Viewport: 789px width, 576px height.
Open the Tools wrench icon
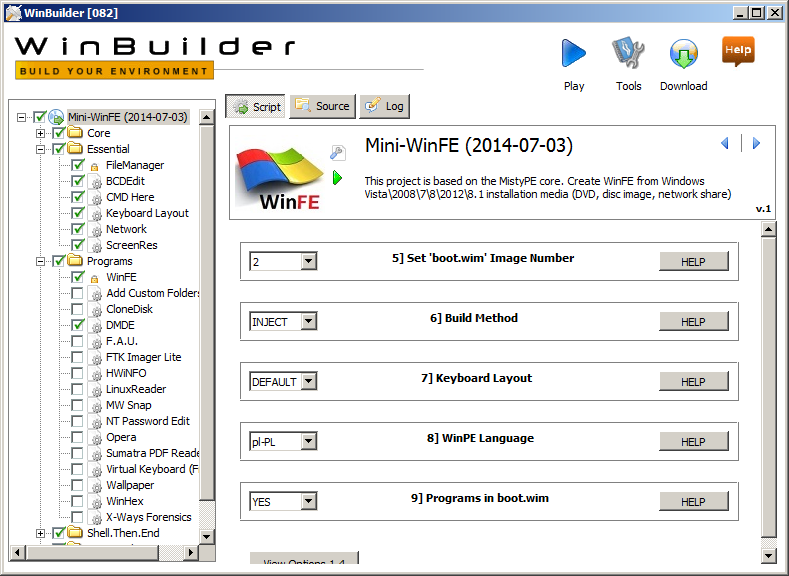click(628, 53)
